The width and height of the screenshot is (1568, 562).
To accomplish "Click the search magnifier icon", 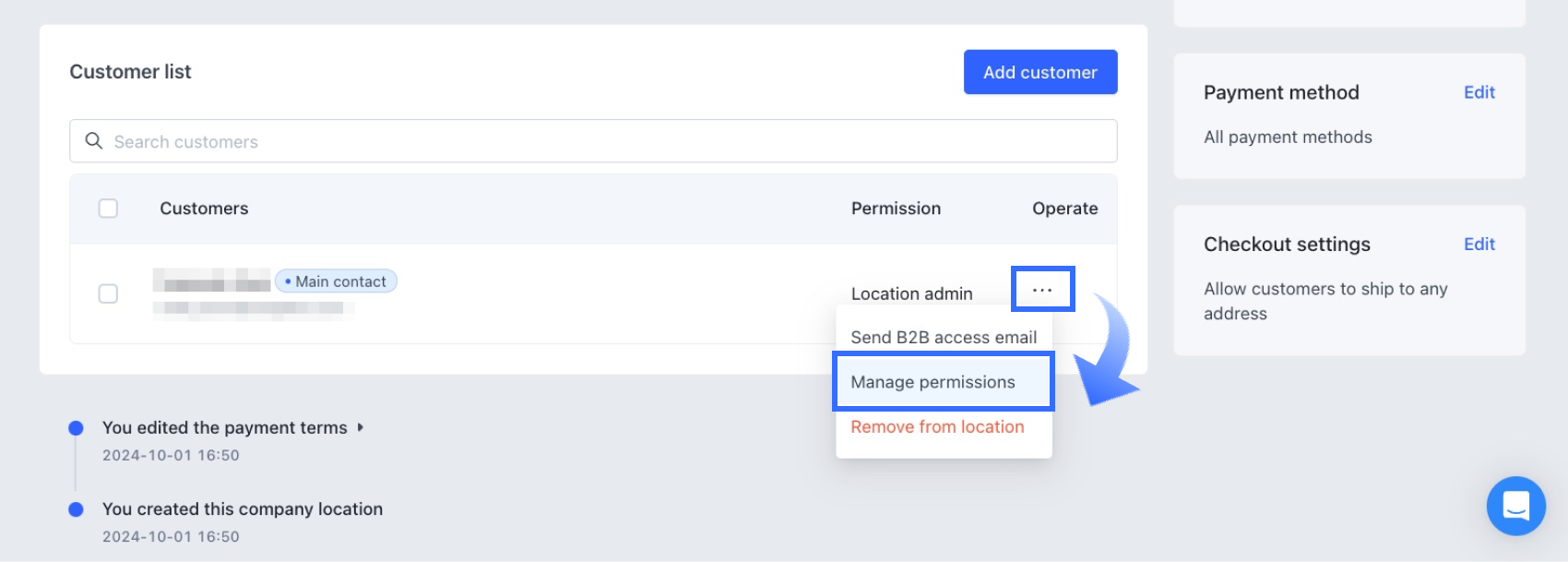I will [93, 141].
